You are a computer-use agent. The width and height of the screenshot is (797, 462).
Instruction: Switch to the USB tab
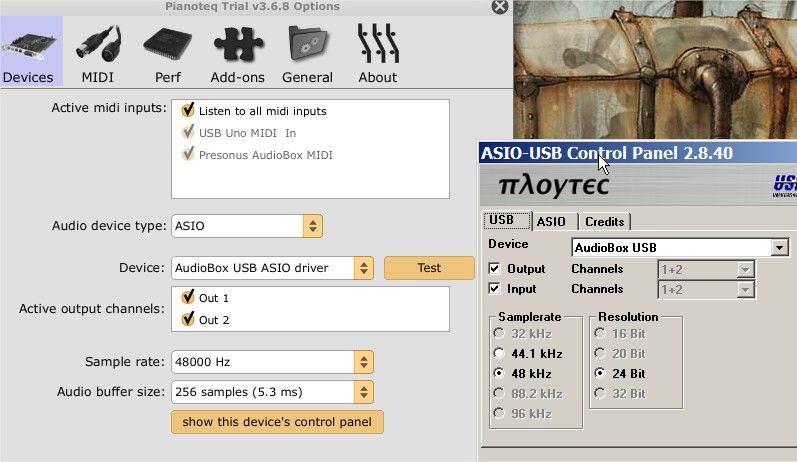click(507, 221)
